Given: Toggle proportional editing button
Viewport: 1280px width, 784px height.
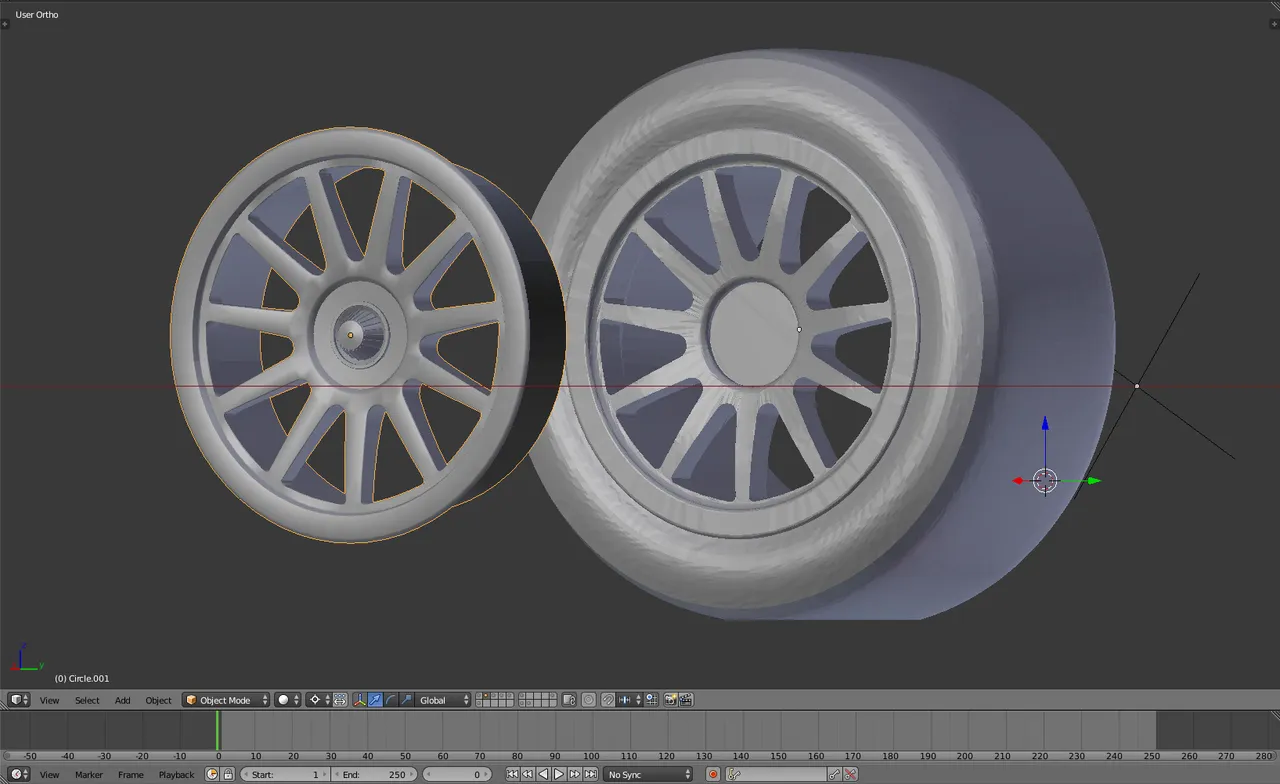Looking at the screenshot, I should (589, 700).
